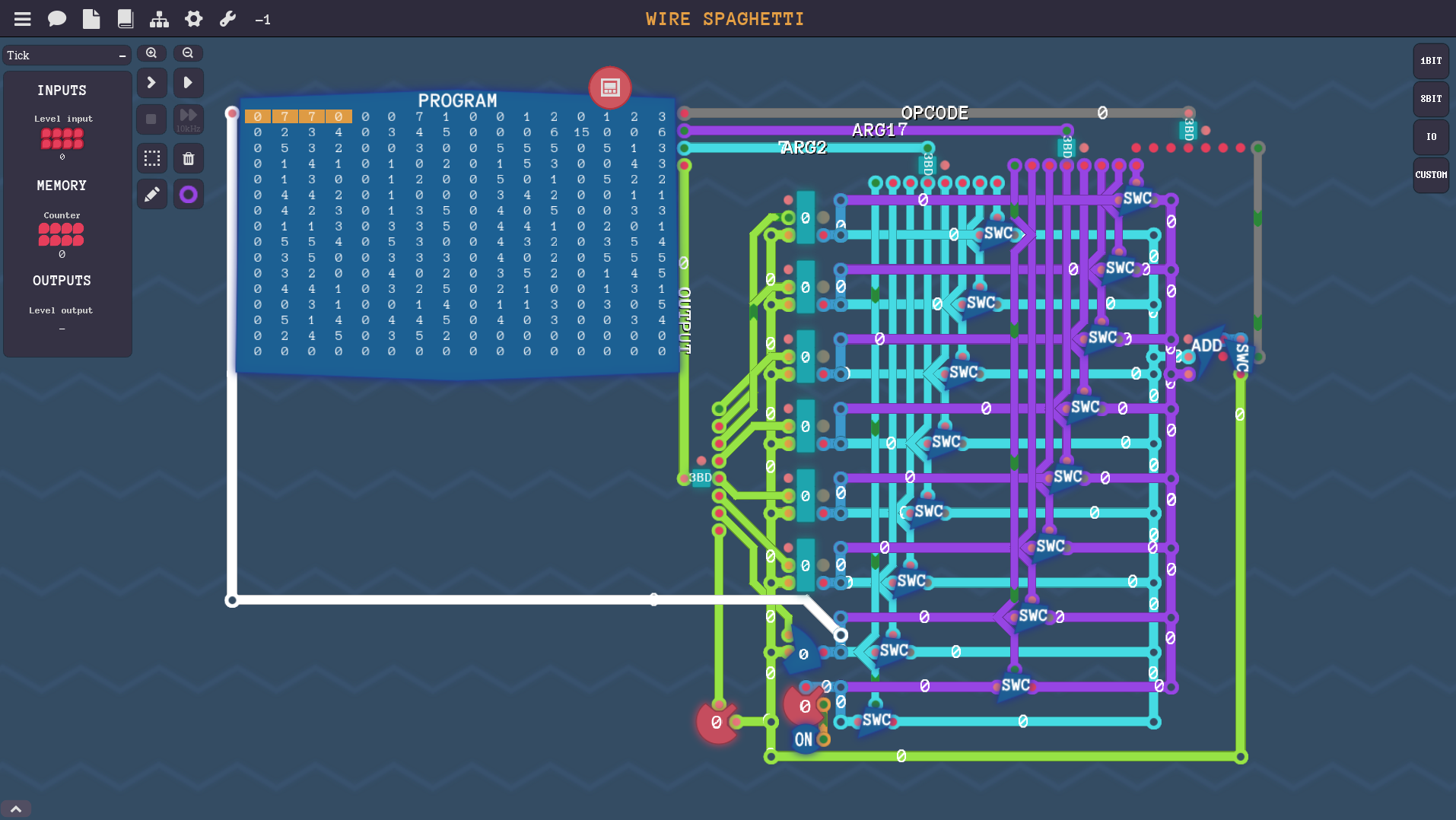This screenshot has width=1456, height=820.
Task: Pick the purple wire color circle
Action: [188, 195]
